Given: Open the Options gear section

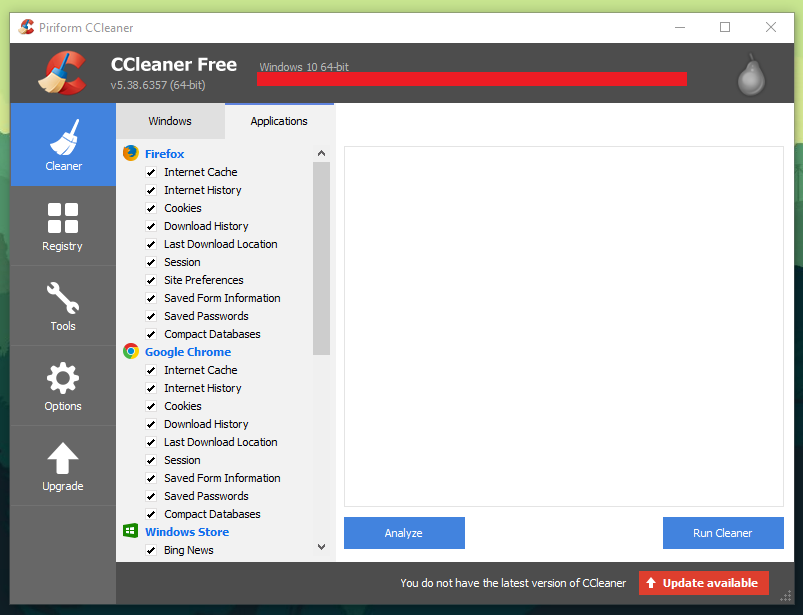Looking at the screenshot, I should click(x=63, y=386).
